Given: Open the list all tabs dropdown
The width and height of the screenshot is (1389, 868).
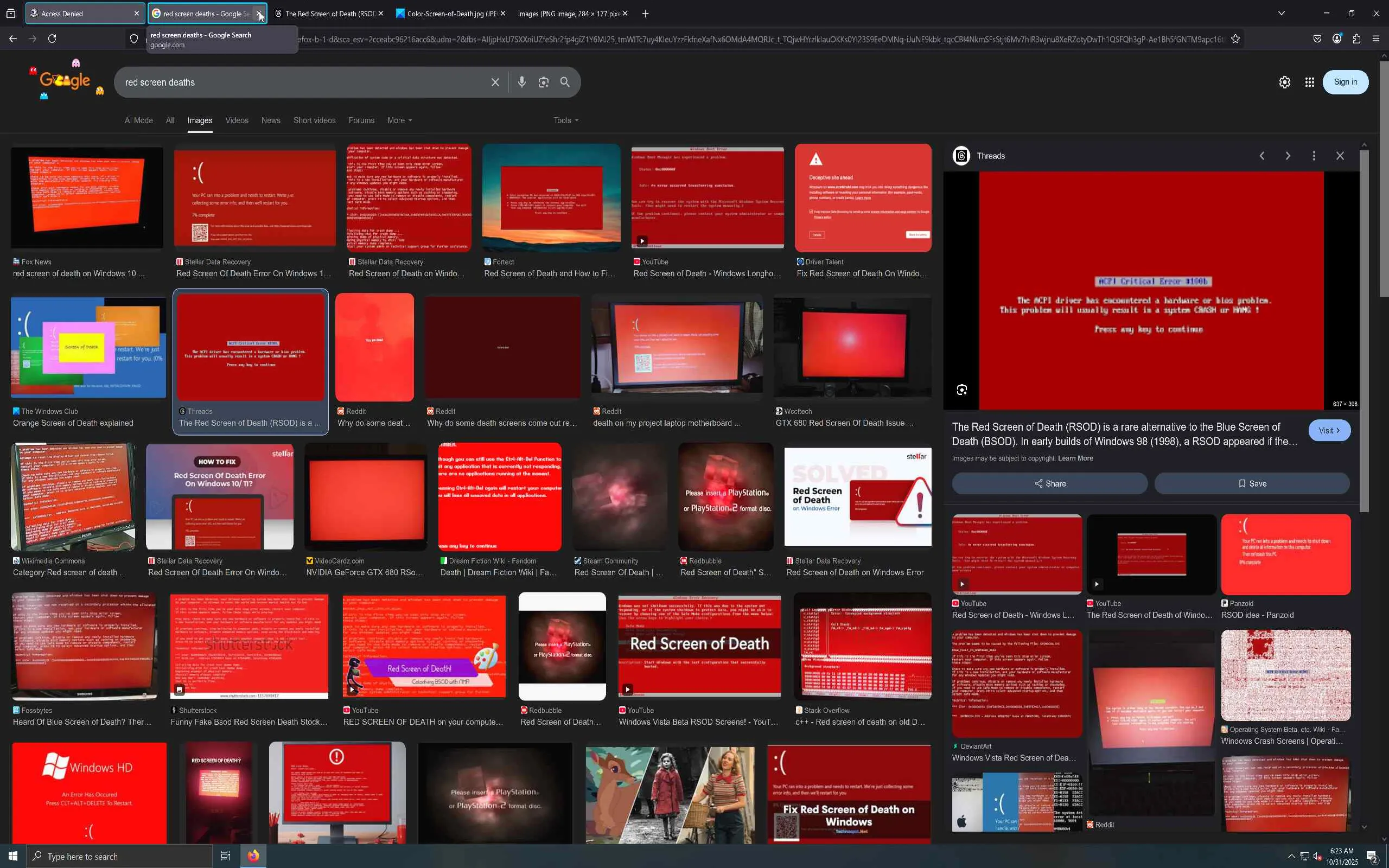Looking at the screenshot, I should 1281,13.
